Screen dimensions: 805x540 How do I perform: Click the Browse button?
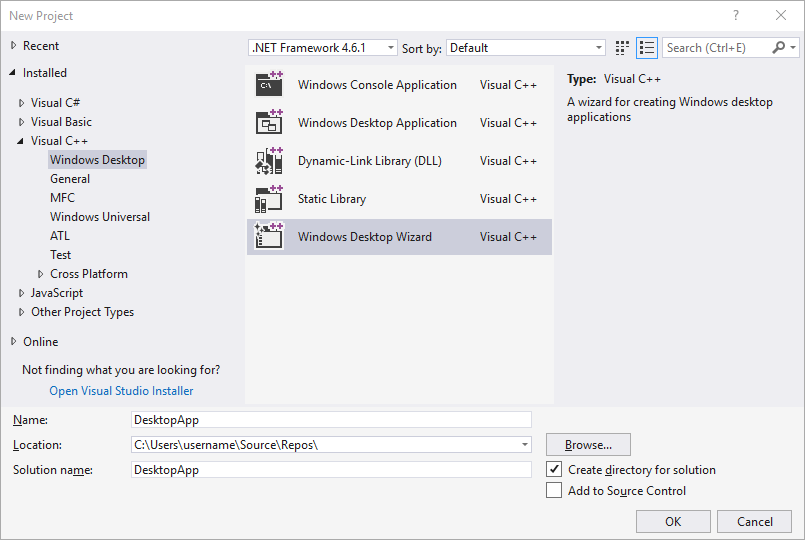click(588, 445)
